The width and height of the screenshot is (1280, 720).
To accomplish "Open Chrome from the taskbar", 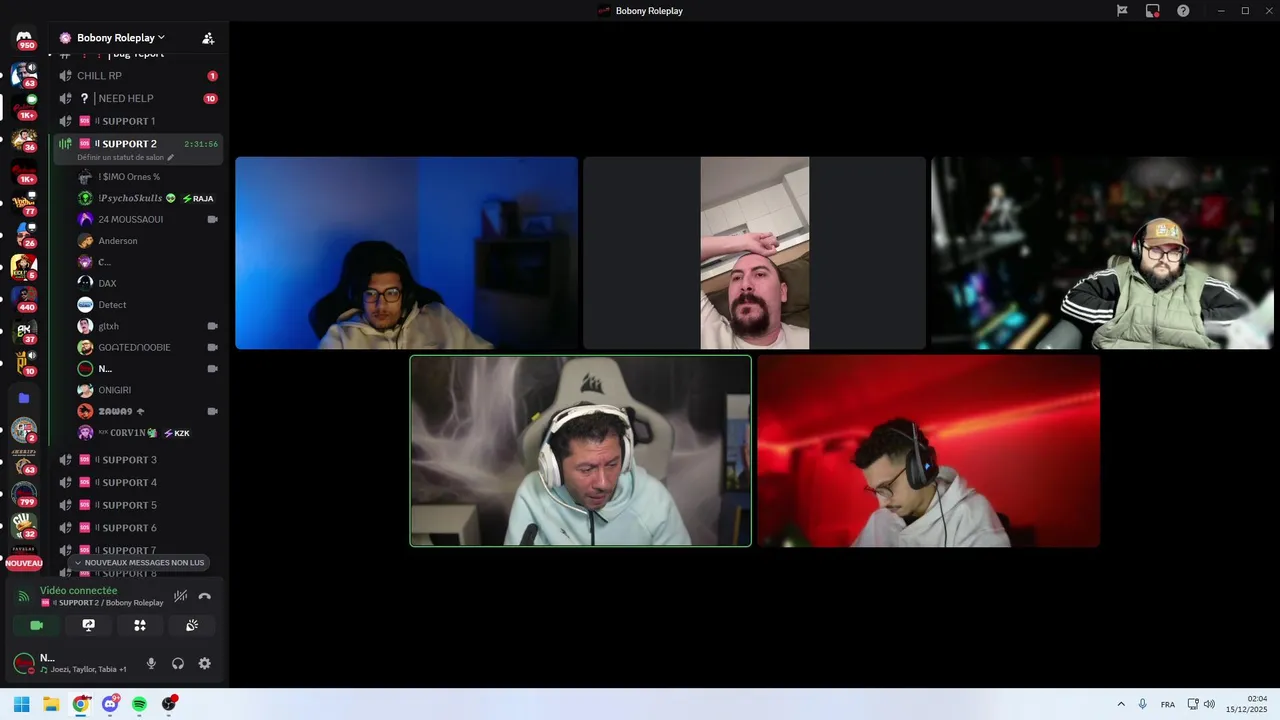I will pyautogui.click(x=80, y=704).
